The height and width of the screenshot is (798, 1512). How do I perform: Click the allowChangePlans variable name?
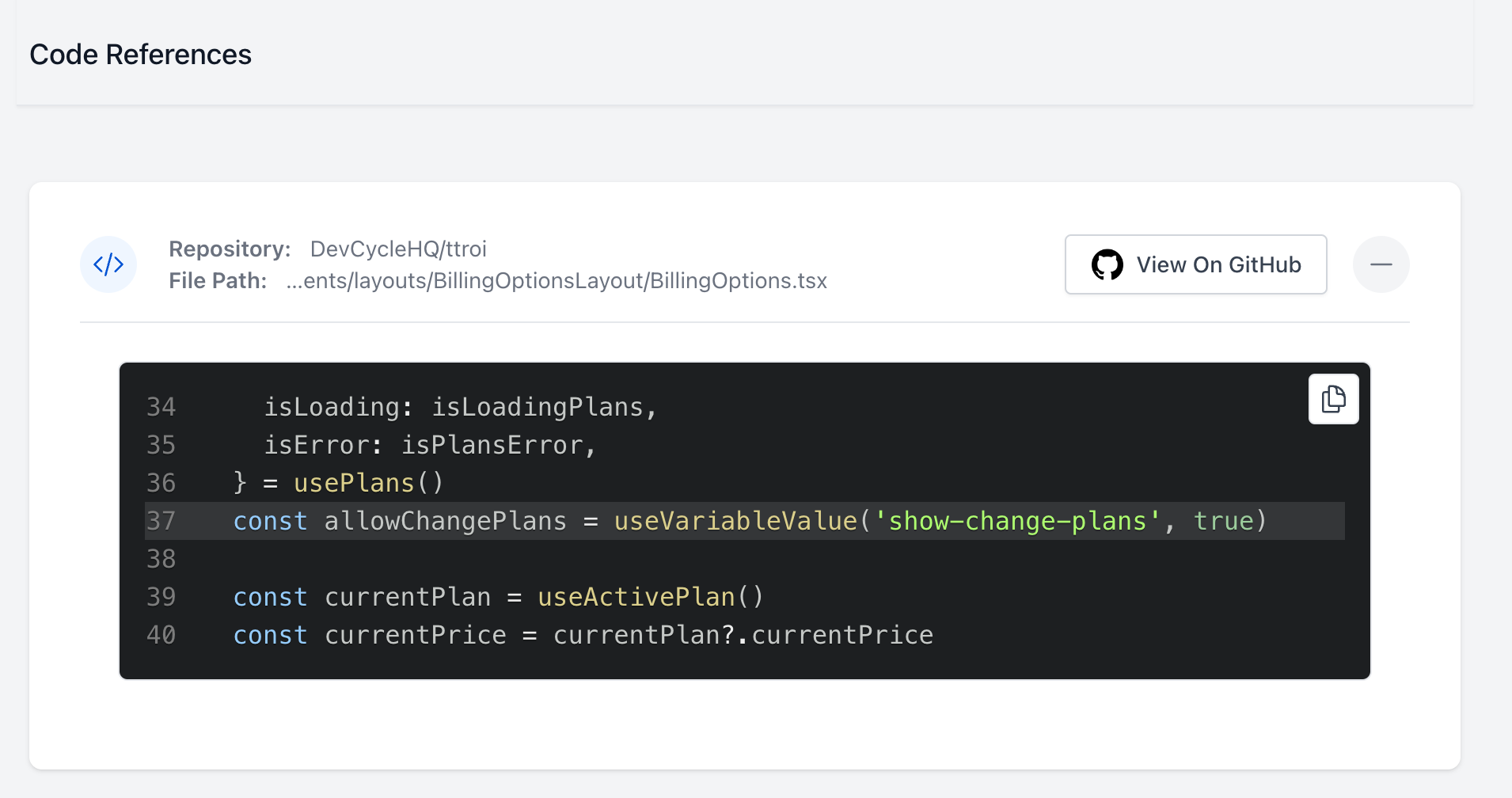tap(445, 521)
